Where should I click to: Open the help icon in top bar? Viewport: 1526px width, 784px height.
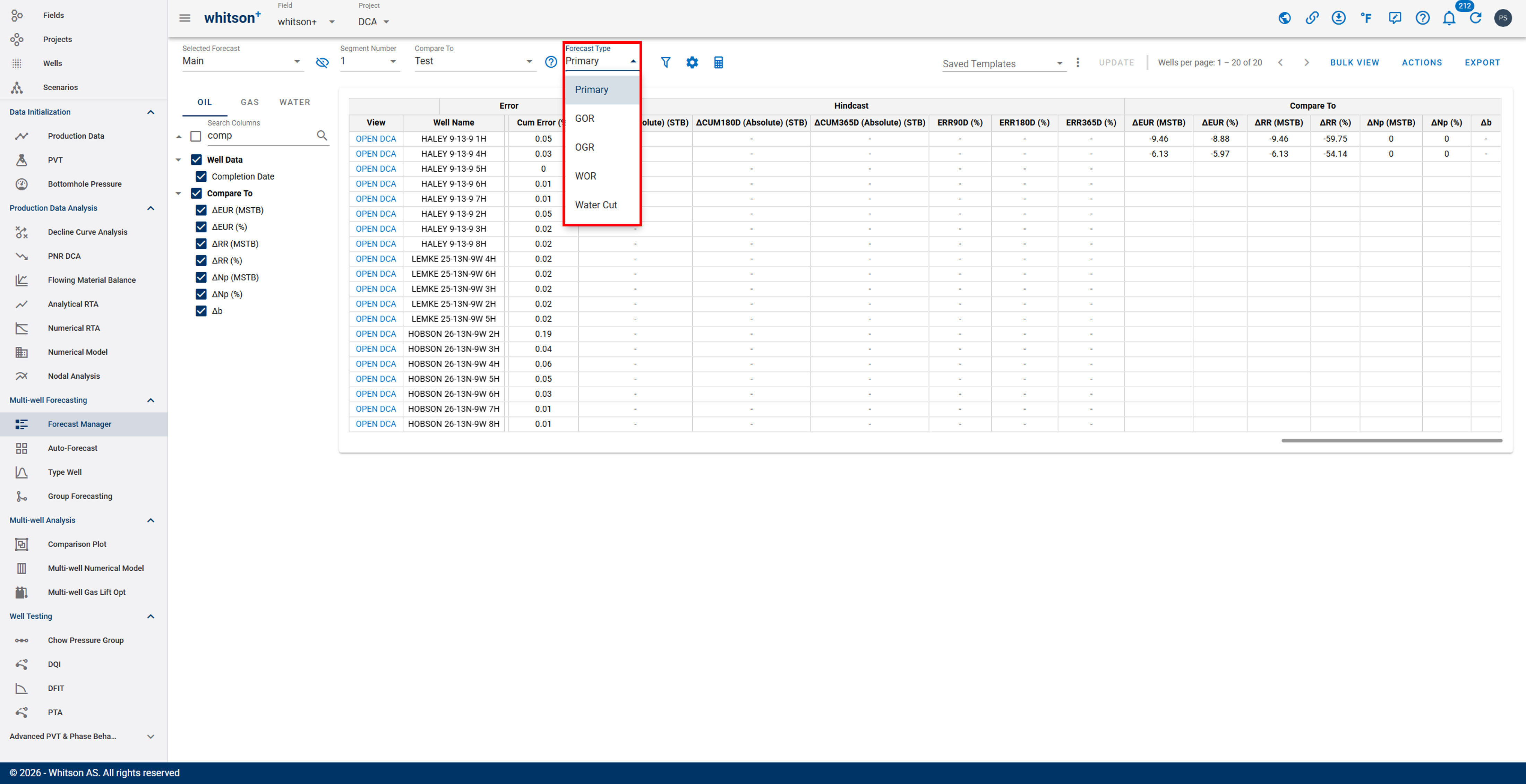click(x=1422, y=18)
